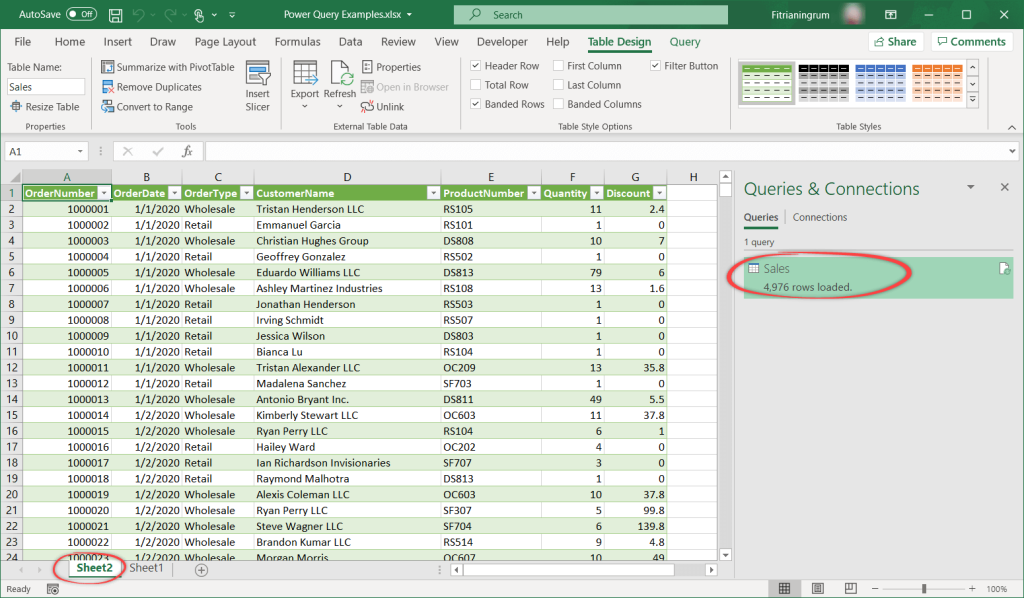Open Discount column filter dropdown
Viewport: 1024px width, 598px height.
659,193
